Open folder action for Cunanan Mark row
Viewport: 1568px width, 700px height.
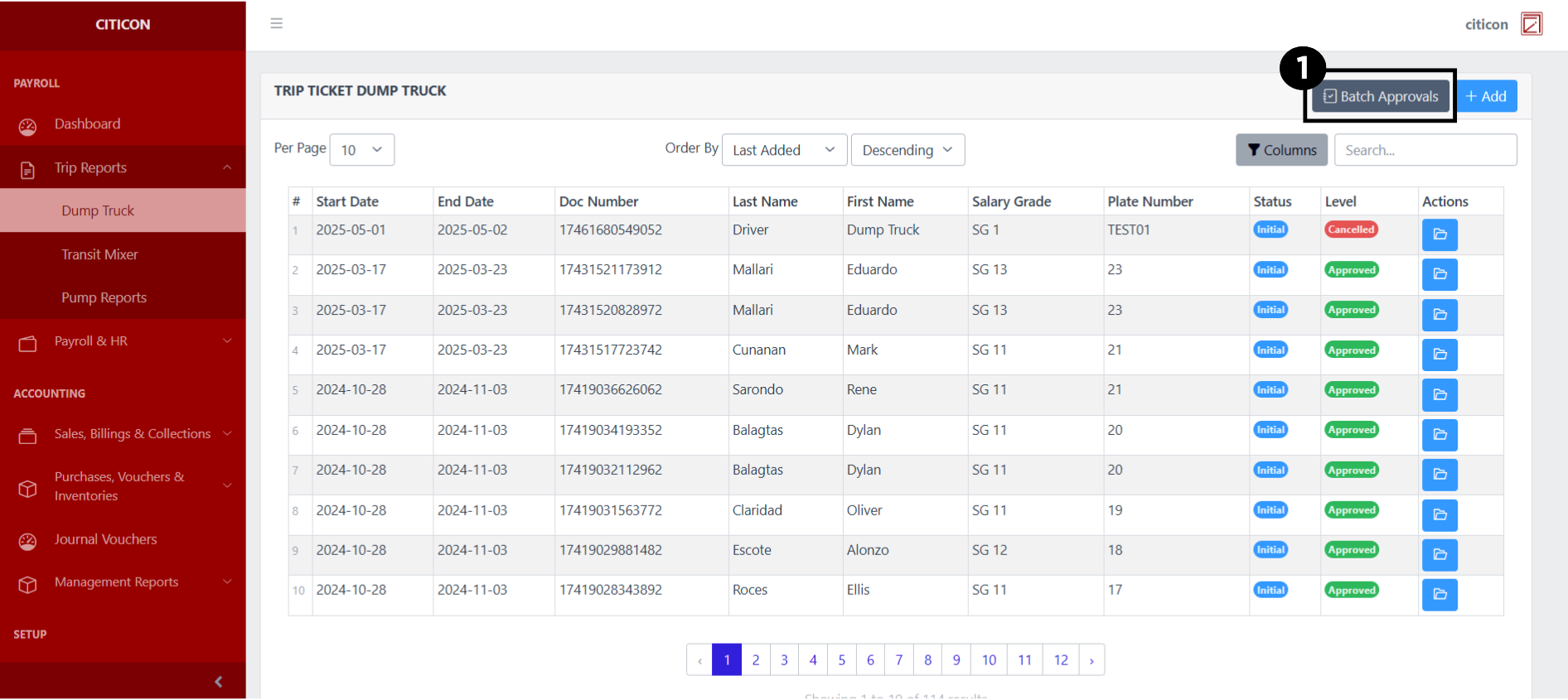pos(1439,355)
